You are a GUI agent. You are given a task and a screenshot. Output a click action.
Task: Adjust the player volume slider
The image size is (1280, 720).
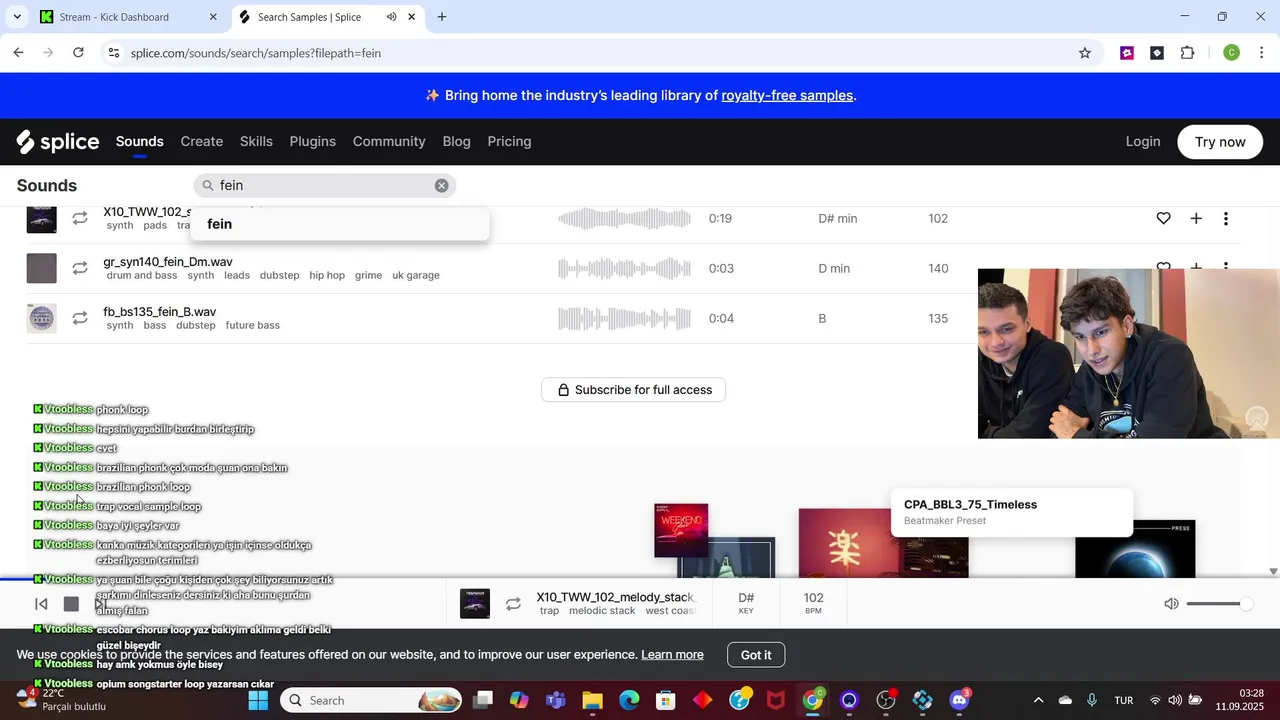coord(1219,604)
